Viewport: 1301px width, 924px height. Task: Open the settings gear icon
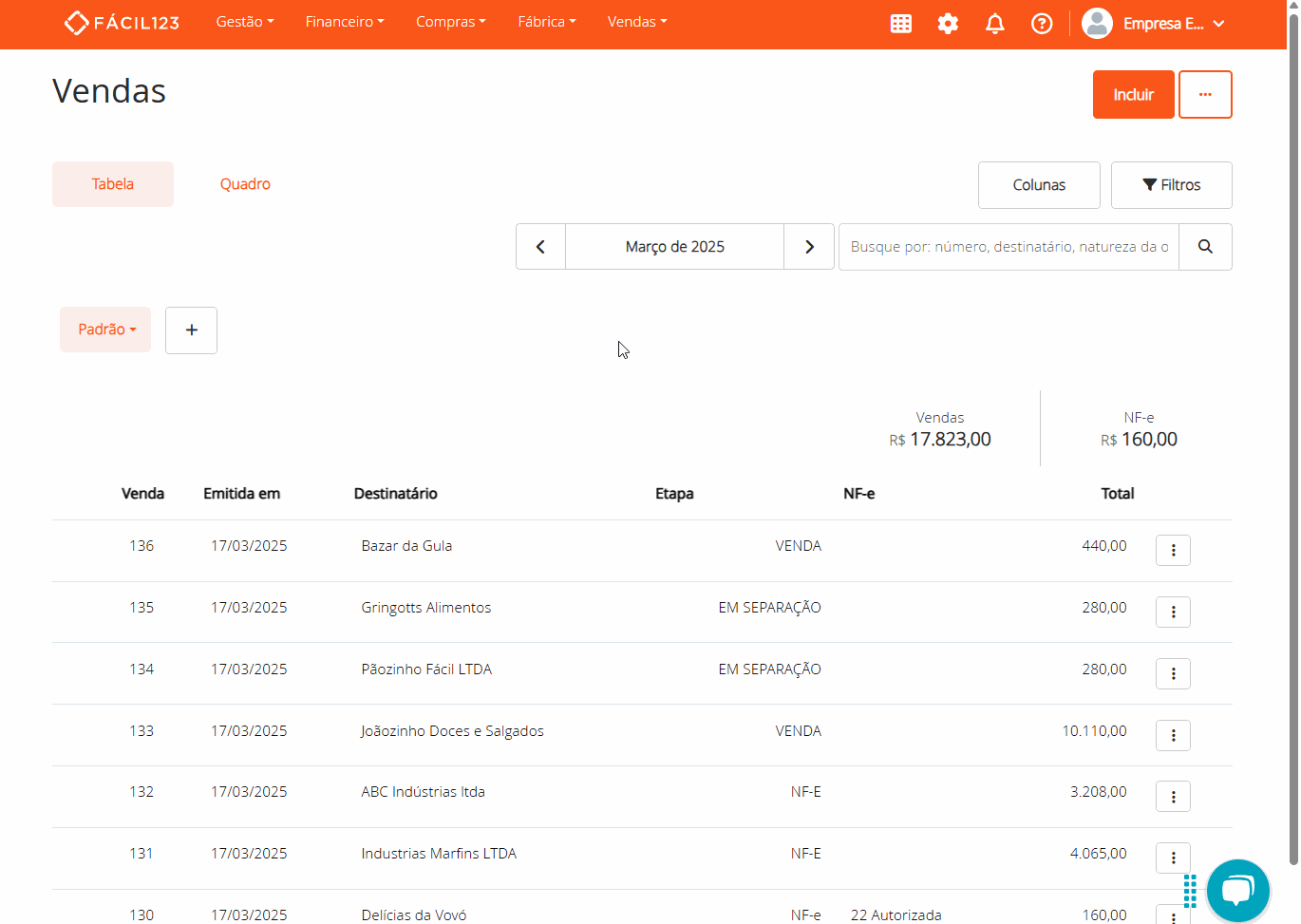click(x=948, y=23)
